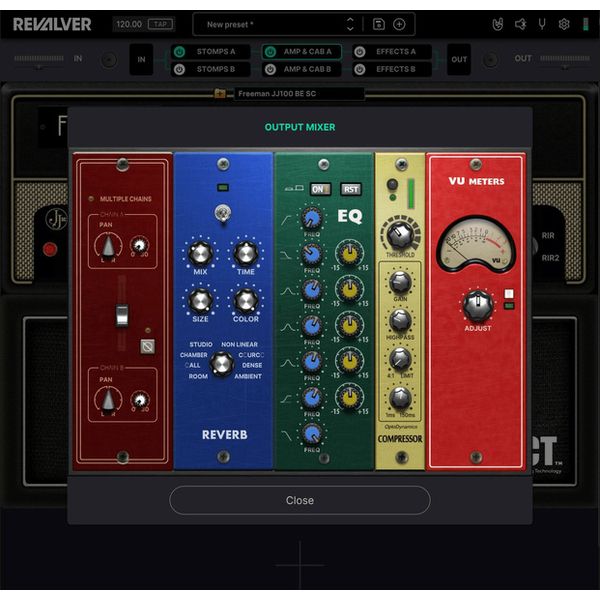
Task: Click the output gain round knob
Action: pyautogui.click(x=490, y=60)
